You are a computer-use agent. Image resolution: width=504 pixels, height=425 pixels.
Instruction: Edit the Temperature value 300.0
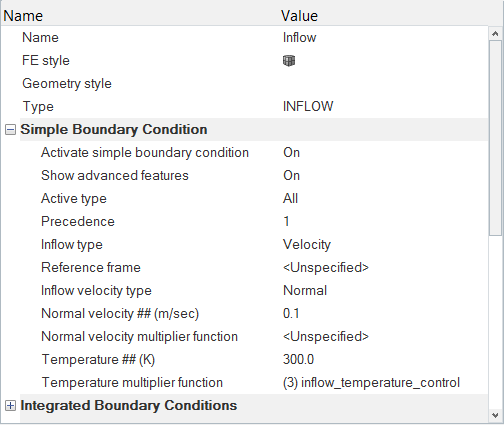[x=298, y=360]
